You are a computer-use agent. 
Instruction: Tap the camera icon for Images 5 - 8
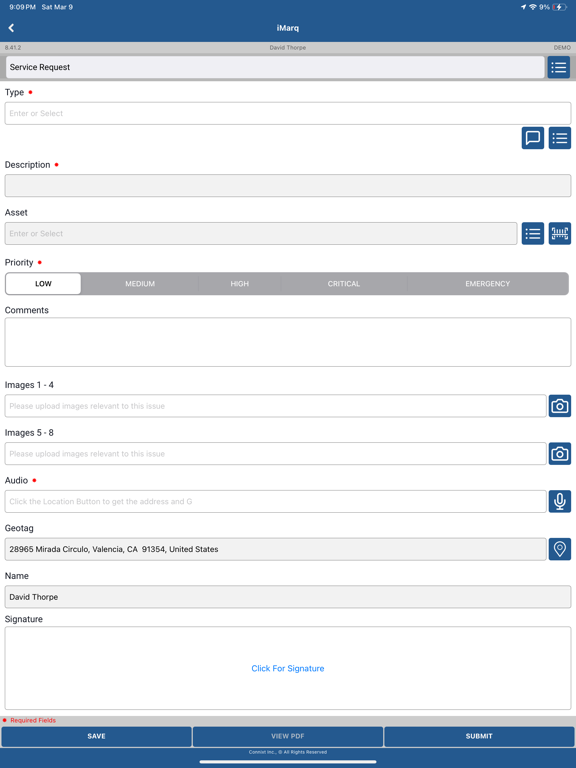point(559,454)
